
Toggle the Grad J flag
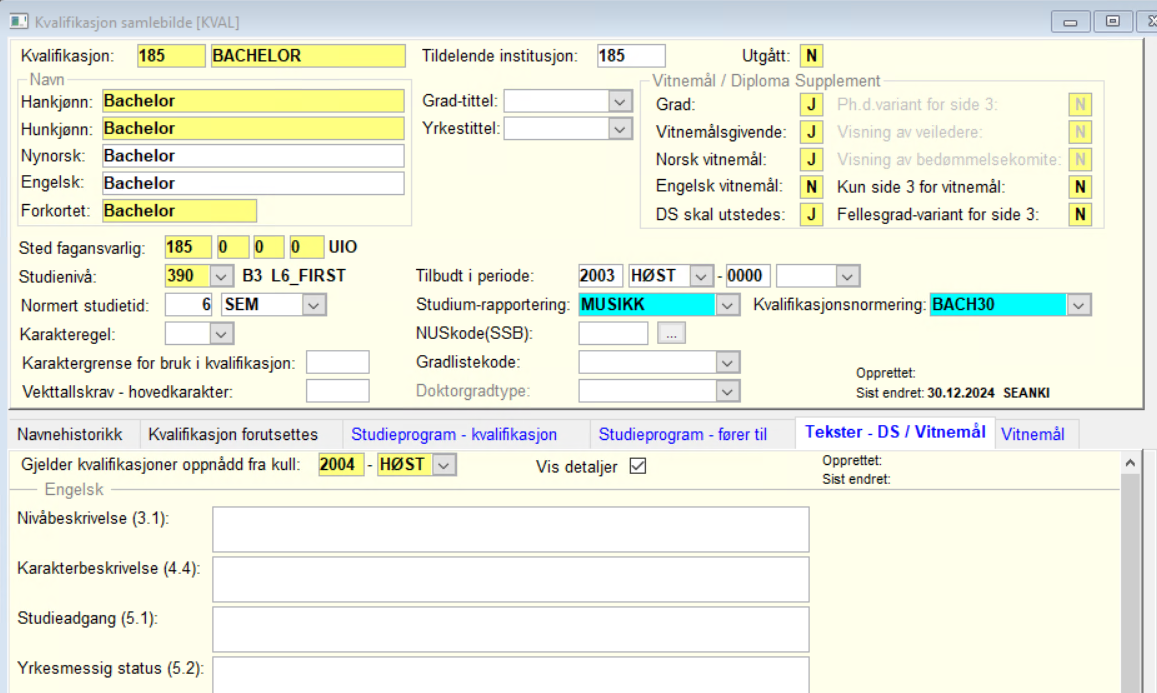811,105
